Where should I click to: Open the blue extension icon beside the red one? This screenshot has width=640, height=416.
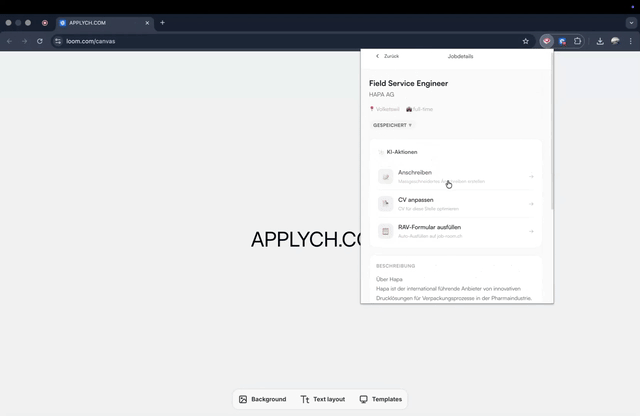click(x=562, y=41)
